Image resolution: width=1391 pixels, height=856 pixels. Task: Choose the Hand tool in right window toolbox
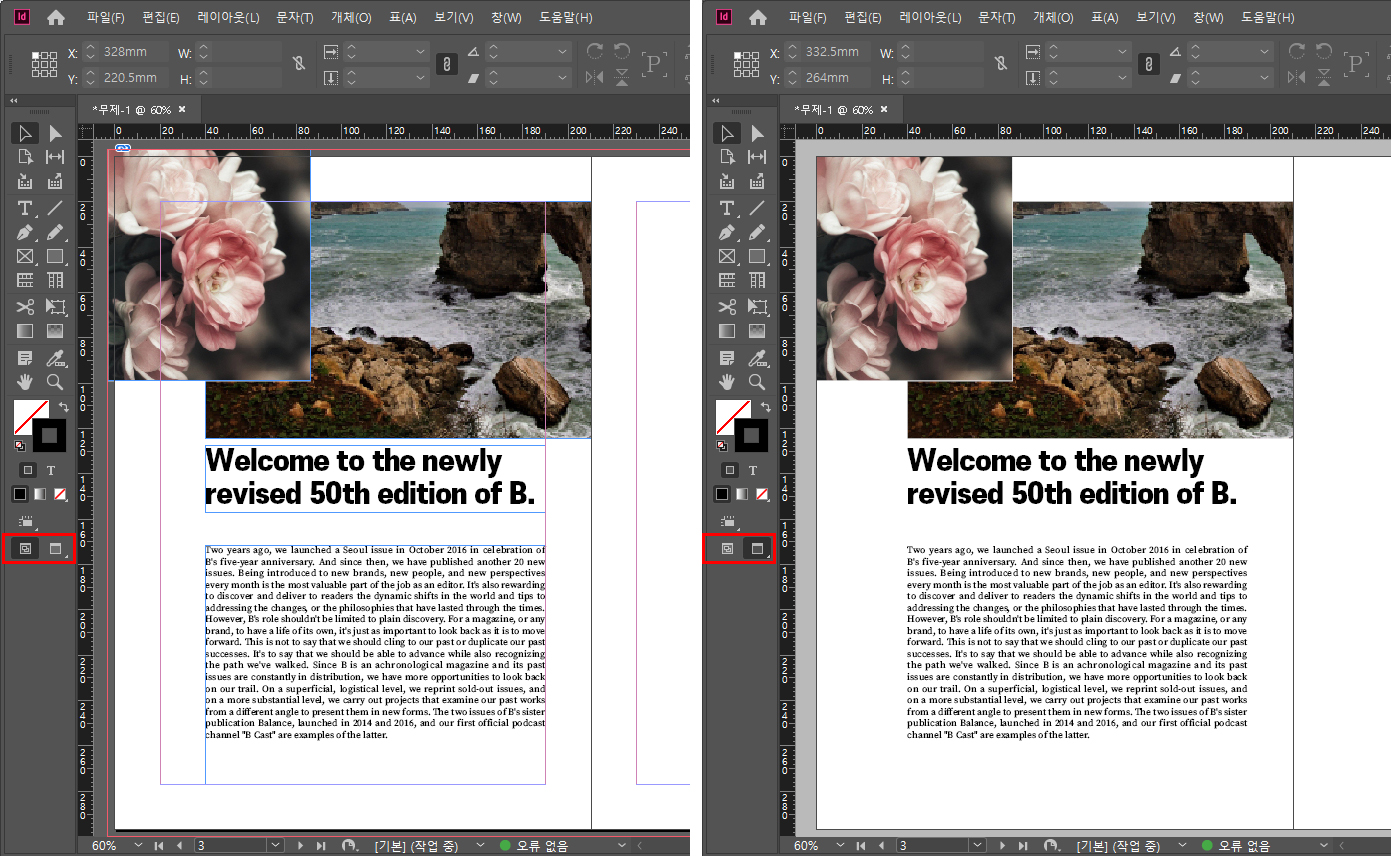(x=727, y=382)
